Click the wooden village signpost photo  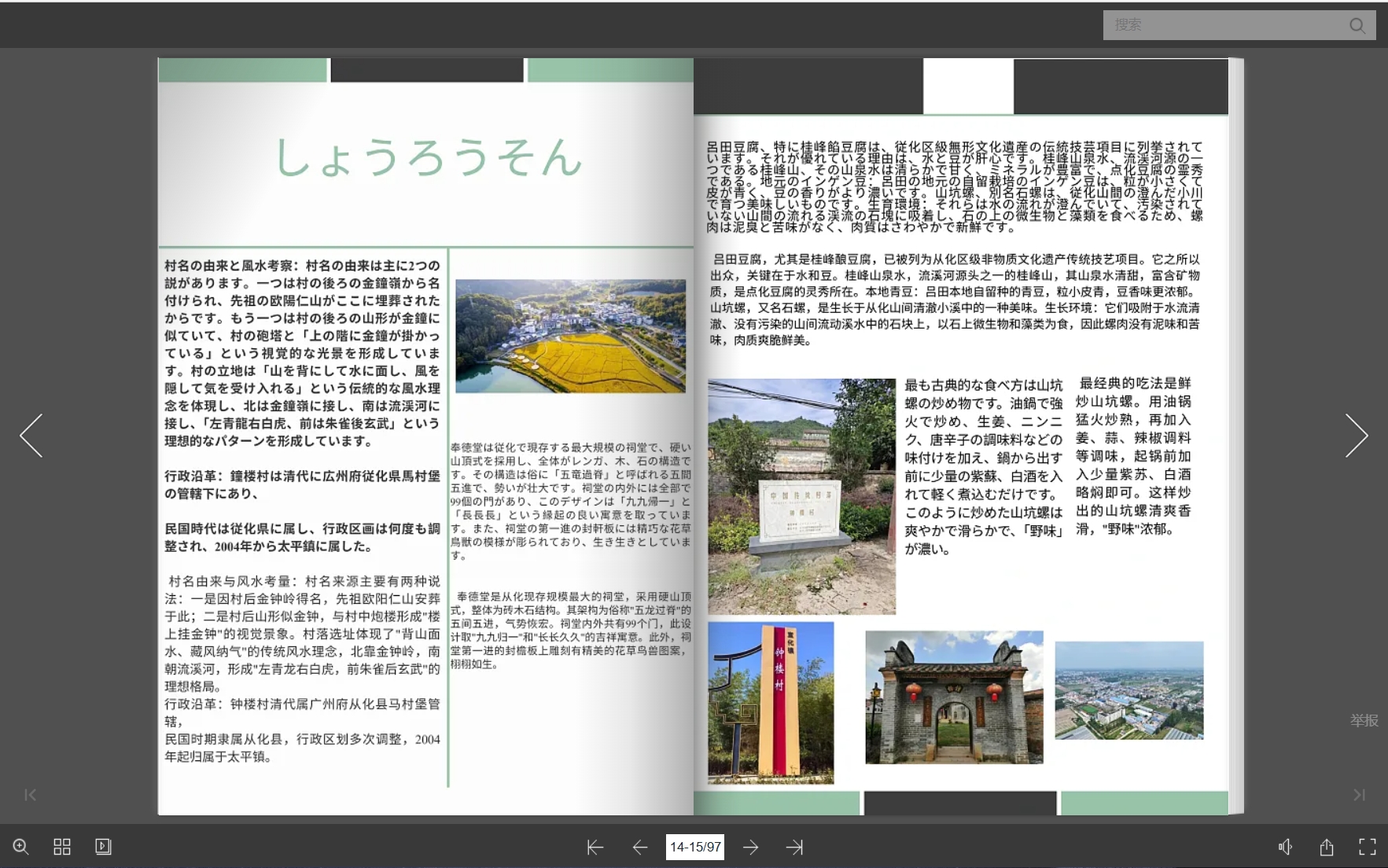[x=771, y=704]
